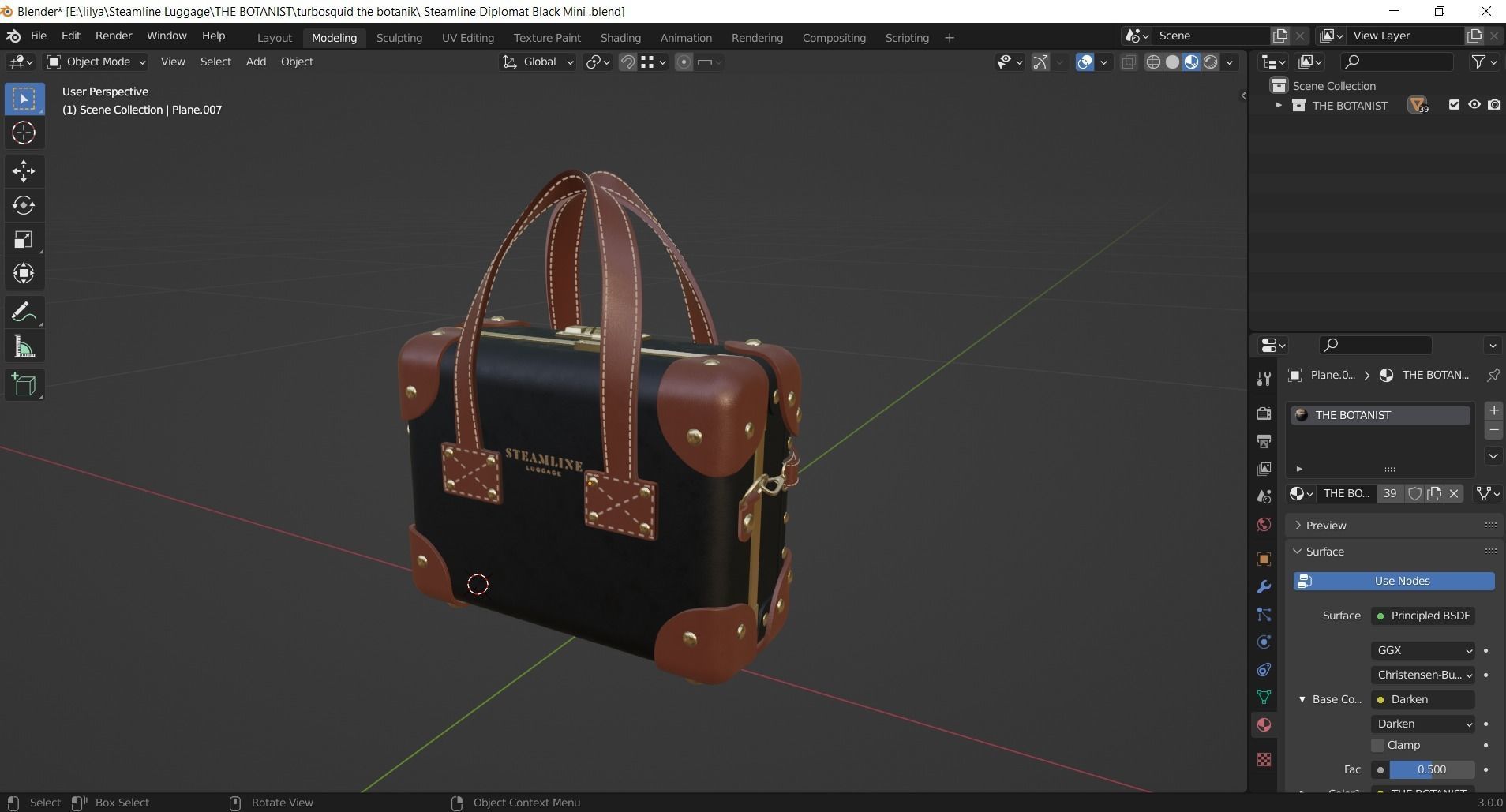
Task: Select the Add Cube tool
Action: (x=24, y=385)
